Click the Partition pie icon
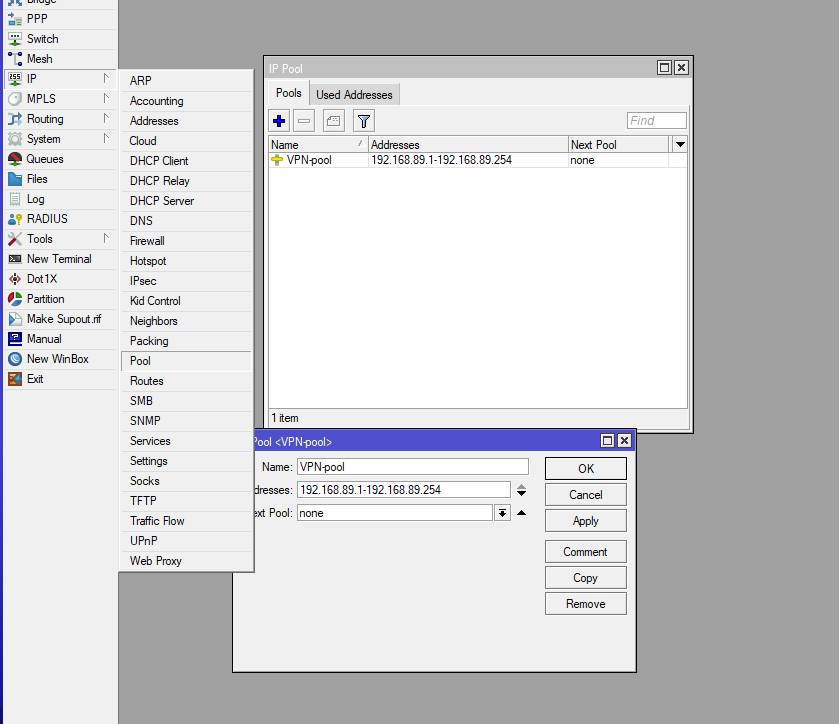839x724 pixels. click(15, 299)
